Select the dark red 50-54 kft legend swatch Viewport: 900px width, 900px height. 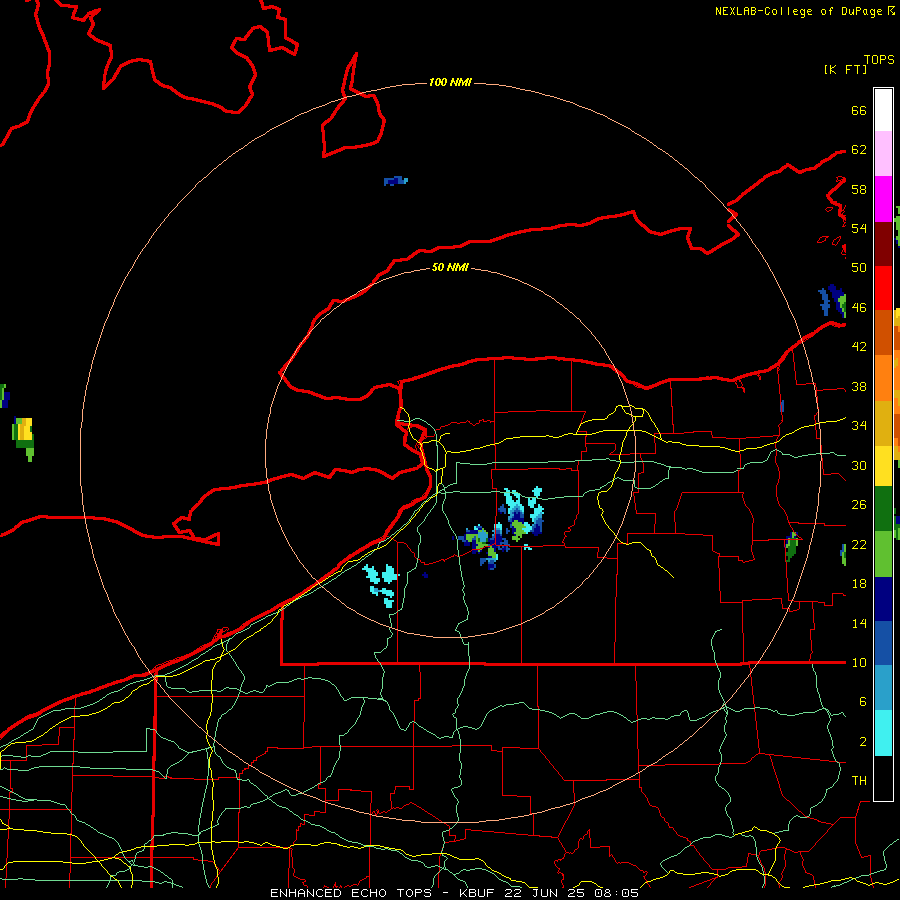click(883, 244)
